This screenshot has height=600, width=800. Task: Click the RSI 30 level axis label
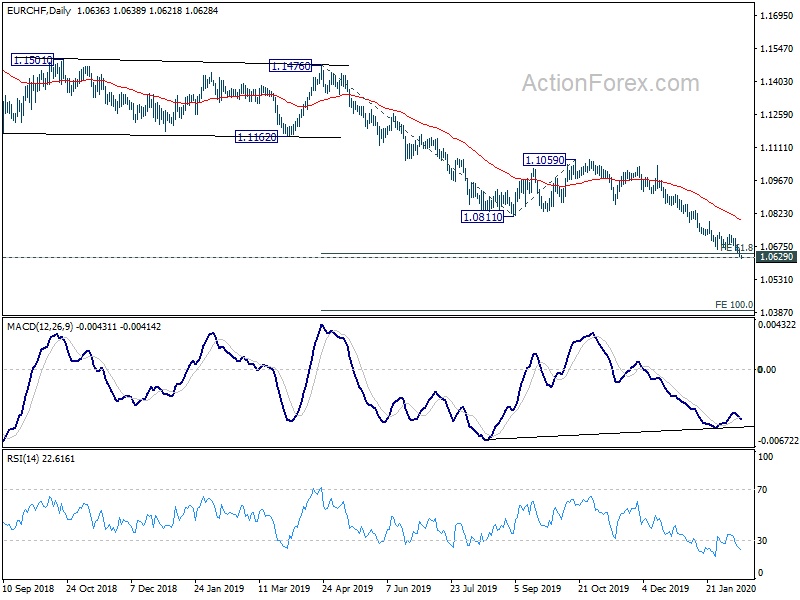coord(762,541)
